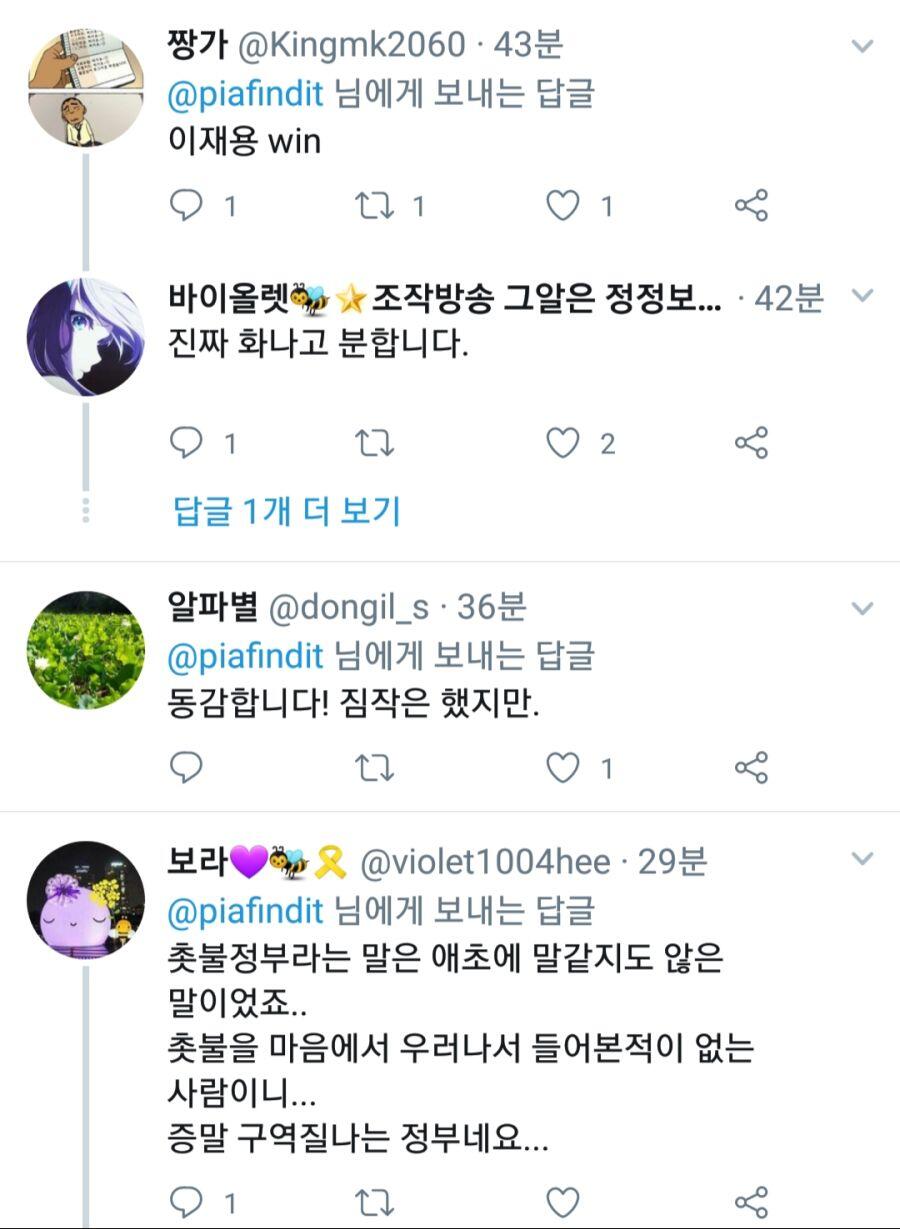Viewport: 900px width, 1229px height.
Task: Share 알파별's tweet
Action: 751,768
